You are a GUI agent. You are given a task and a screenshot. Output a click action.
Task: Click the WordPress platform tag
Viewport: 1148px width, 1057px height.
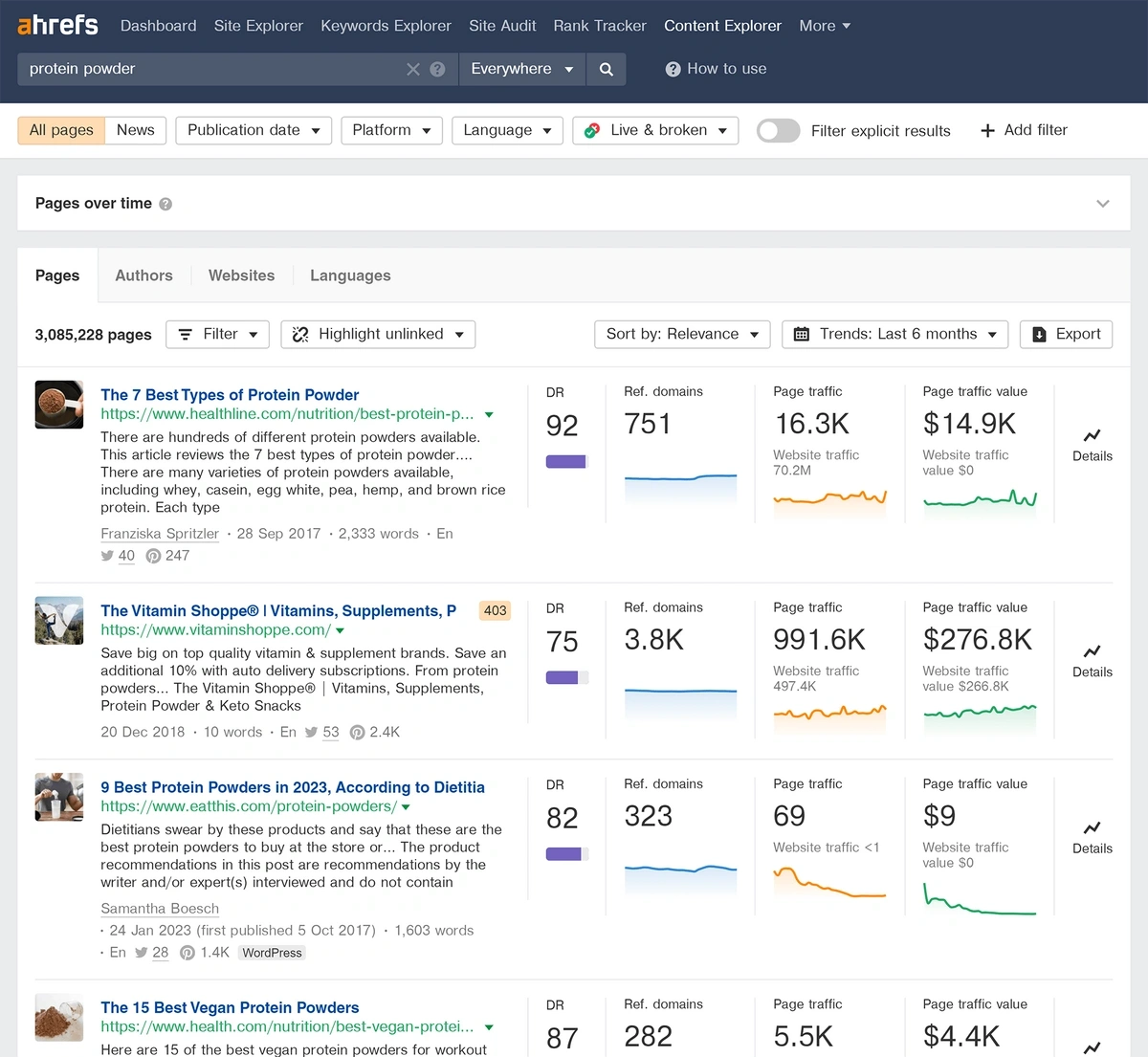coord(273,953)
